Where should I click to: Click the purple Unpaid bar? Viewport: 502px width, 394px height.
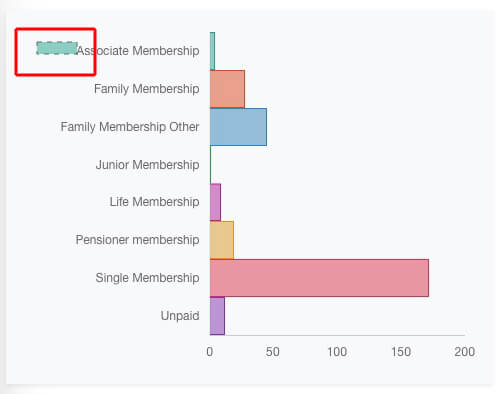217,316
